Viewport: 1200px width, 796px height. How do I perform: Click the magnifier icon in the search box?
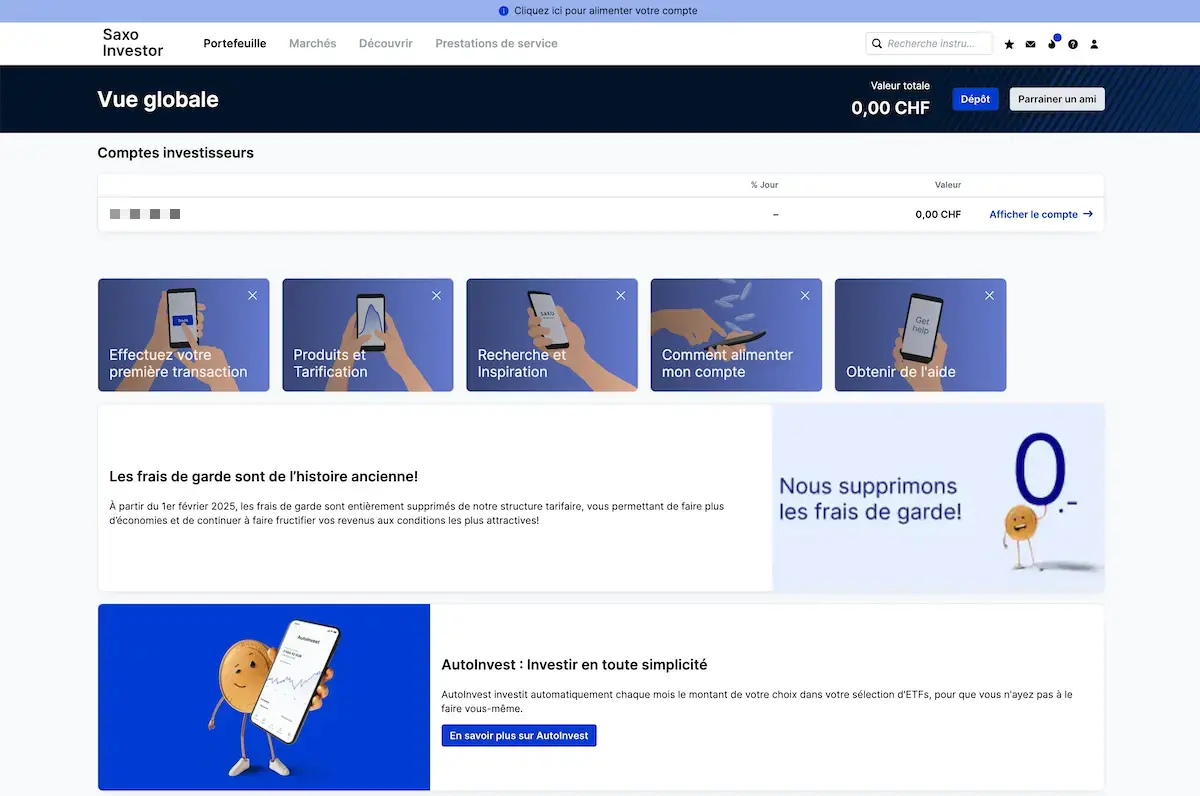[877, 44]
